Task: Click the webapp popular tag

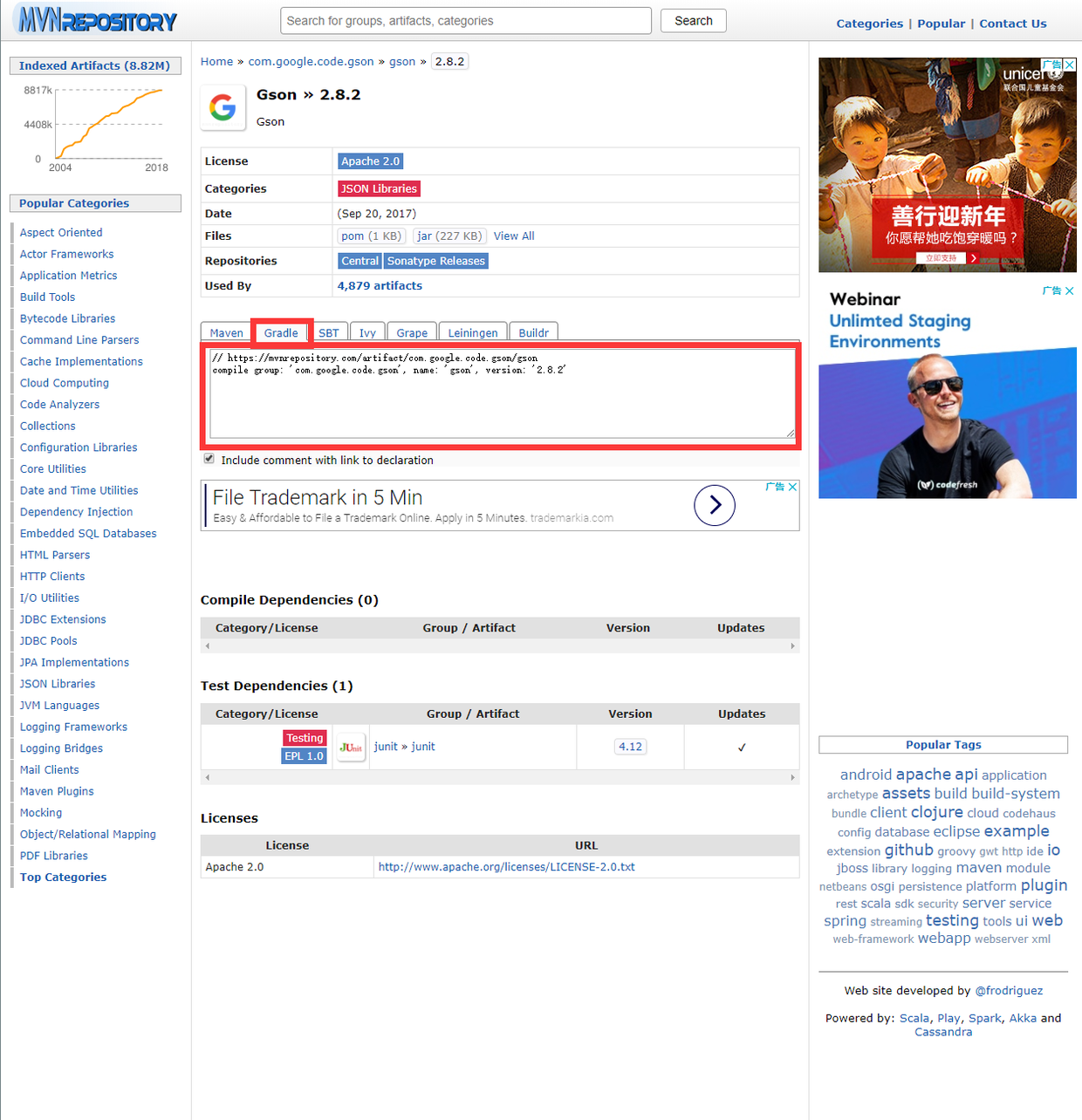Action: click(x=944, y=939)
